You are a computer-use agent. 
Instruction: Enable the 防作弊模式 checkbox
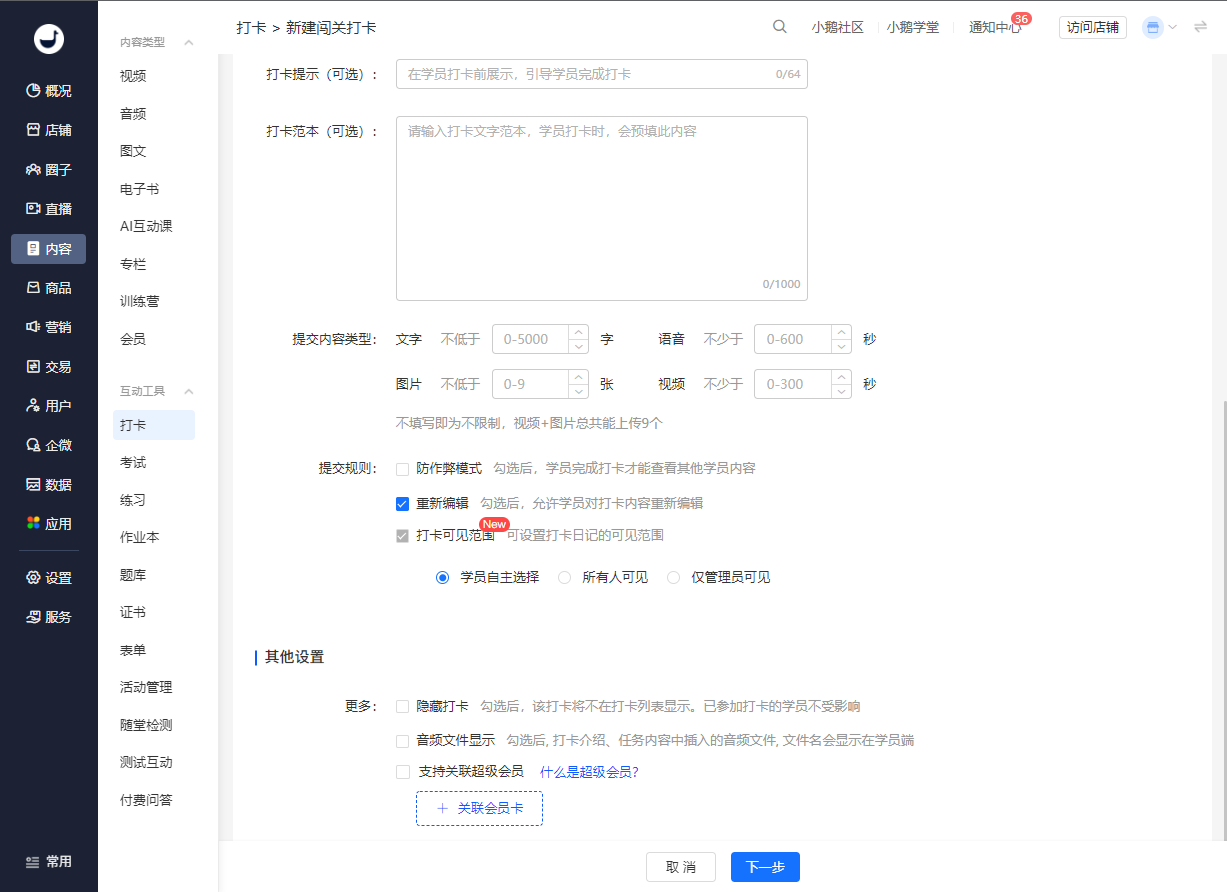coord(403,469)
